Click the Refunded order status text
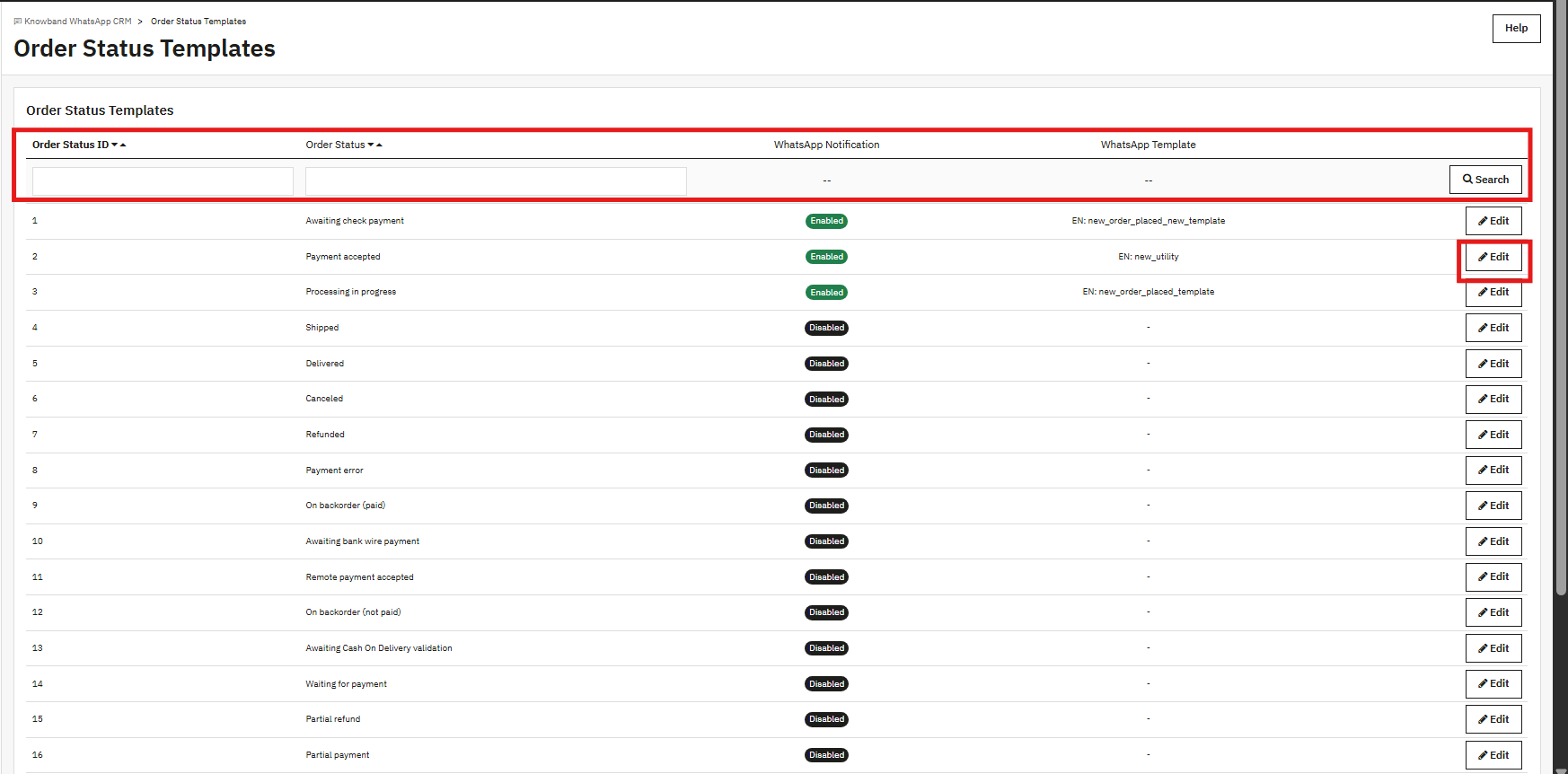Viewport: 1568px width, 774px height. pos(325,435)
